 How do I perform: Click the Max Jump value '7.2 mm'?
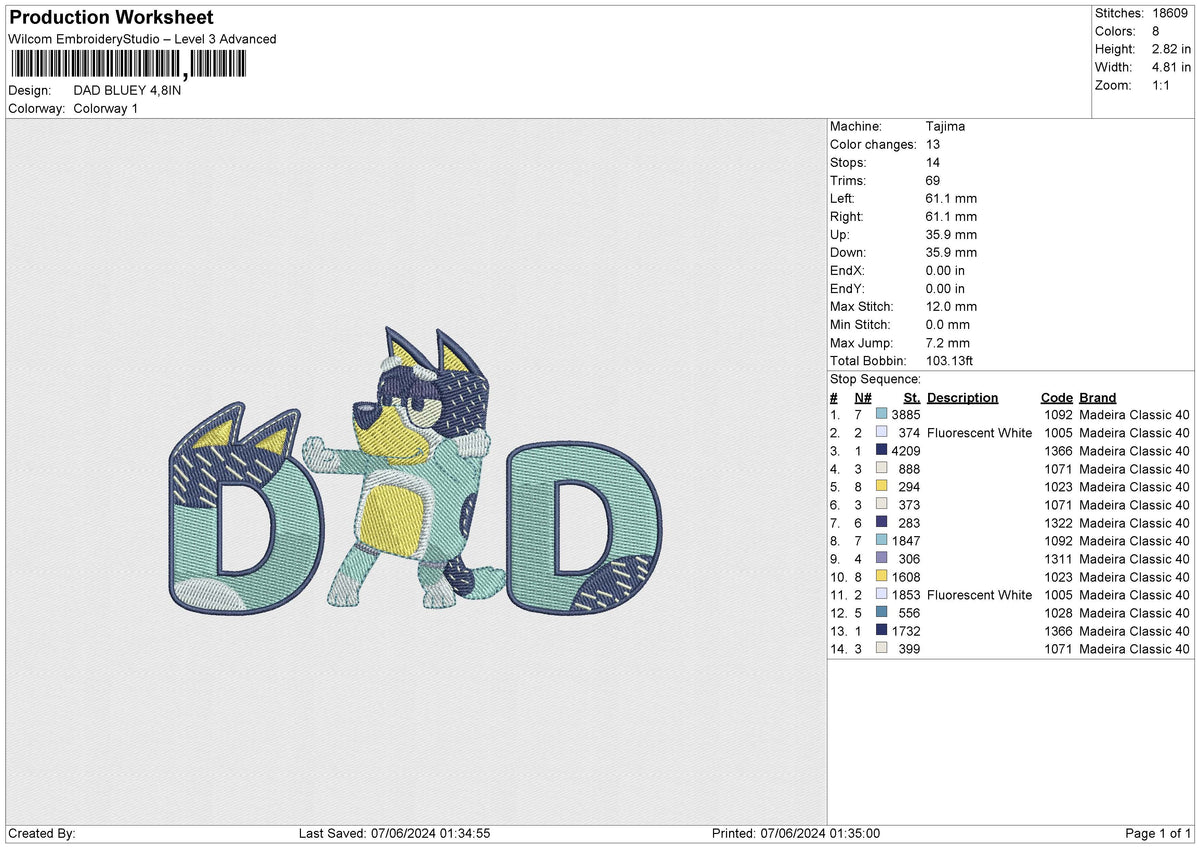948,342
